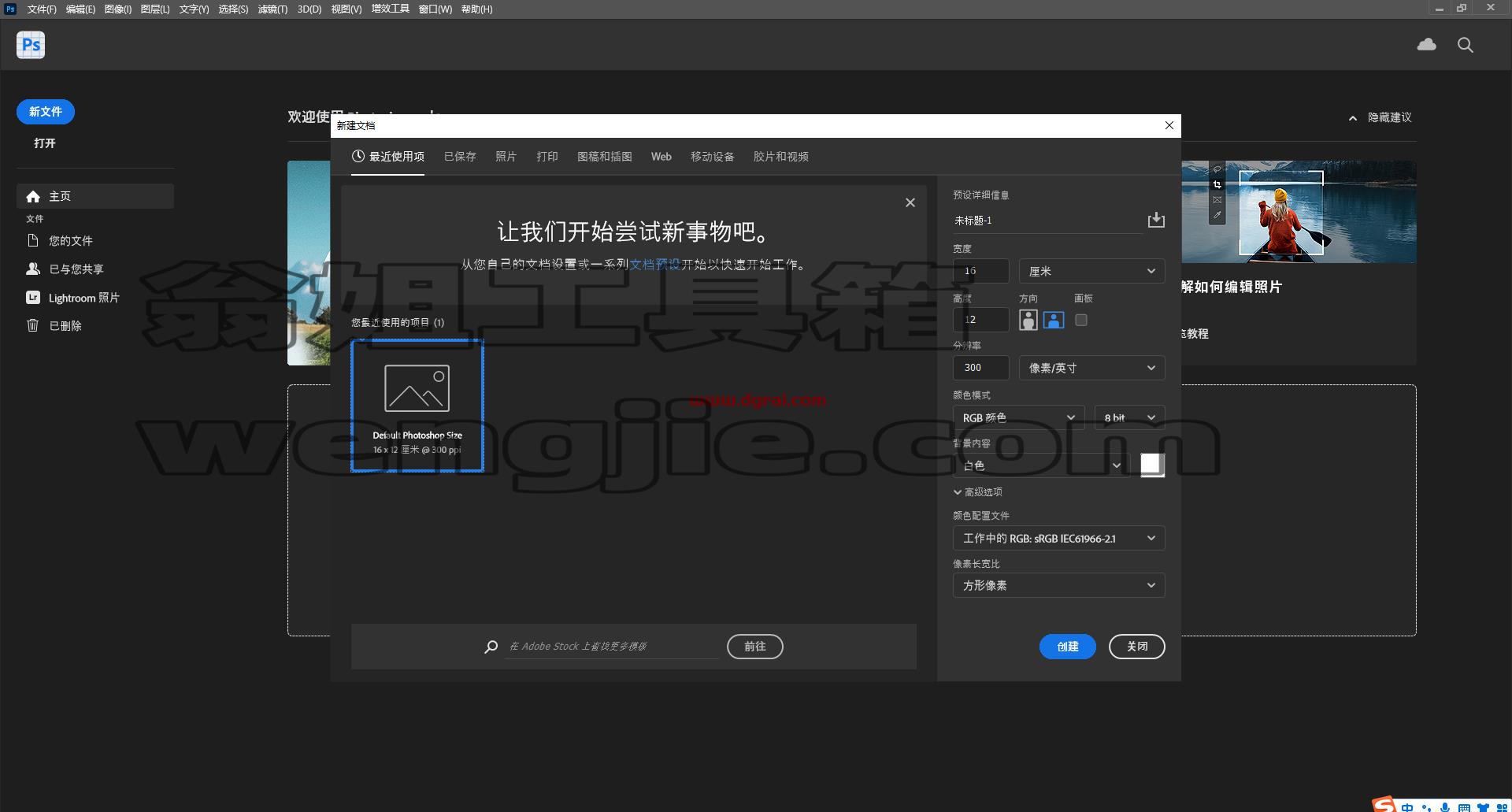Switch to the 胶片和视频 tab
This screenshot has height=812, width=1512.
click(780, 156)
